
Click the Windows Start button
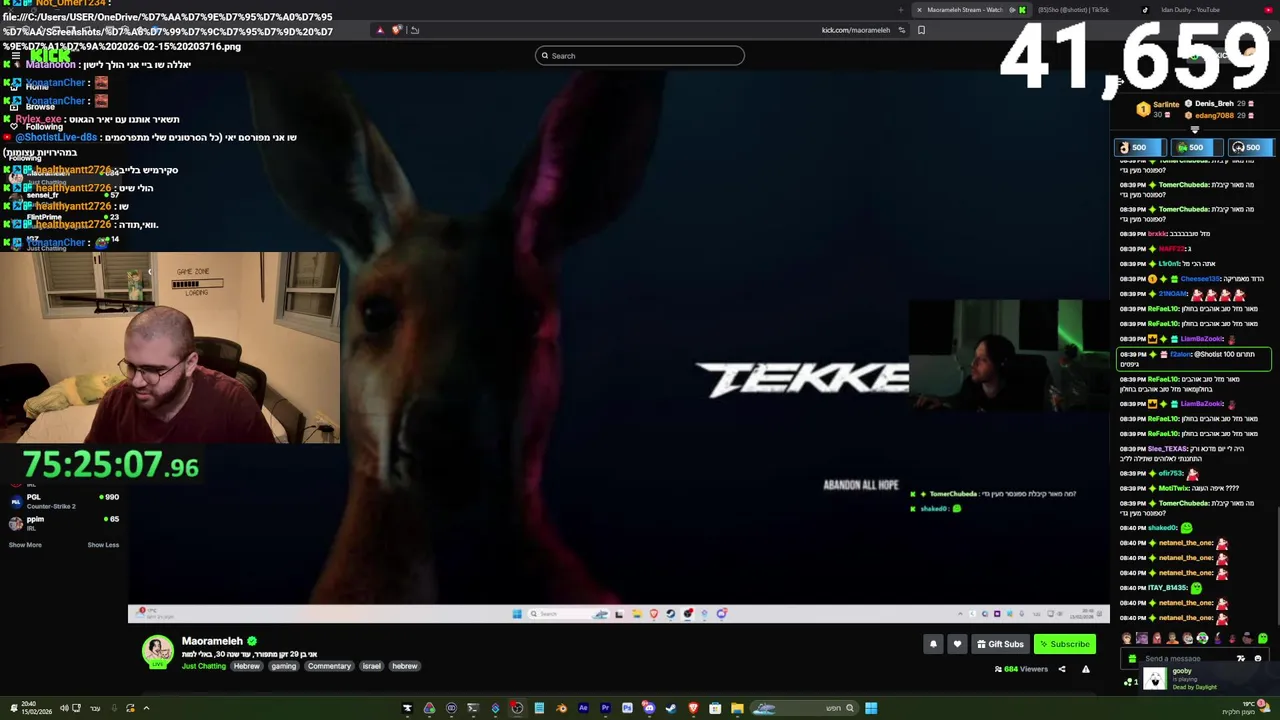pos(871,708)
